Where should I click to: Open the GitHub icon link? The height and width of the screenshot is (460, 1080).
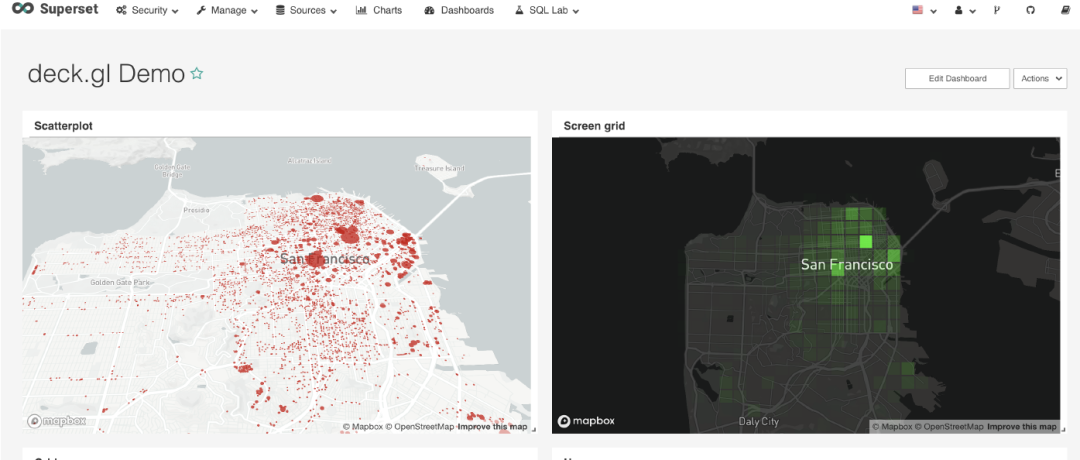[1030, 10]
